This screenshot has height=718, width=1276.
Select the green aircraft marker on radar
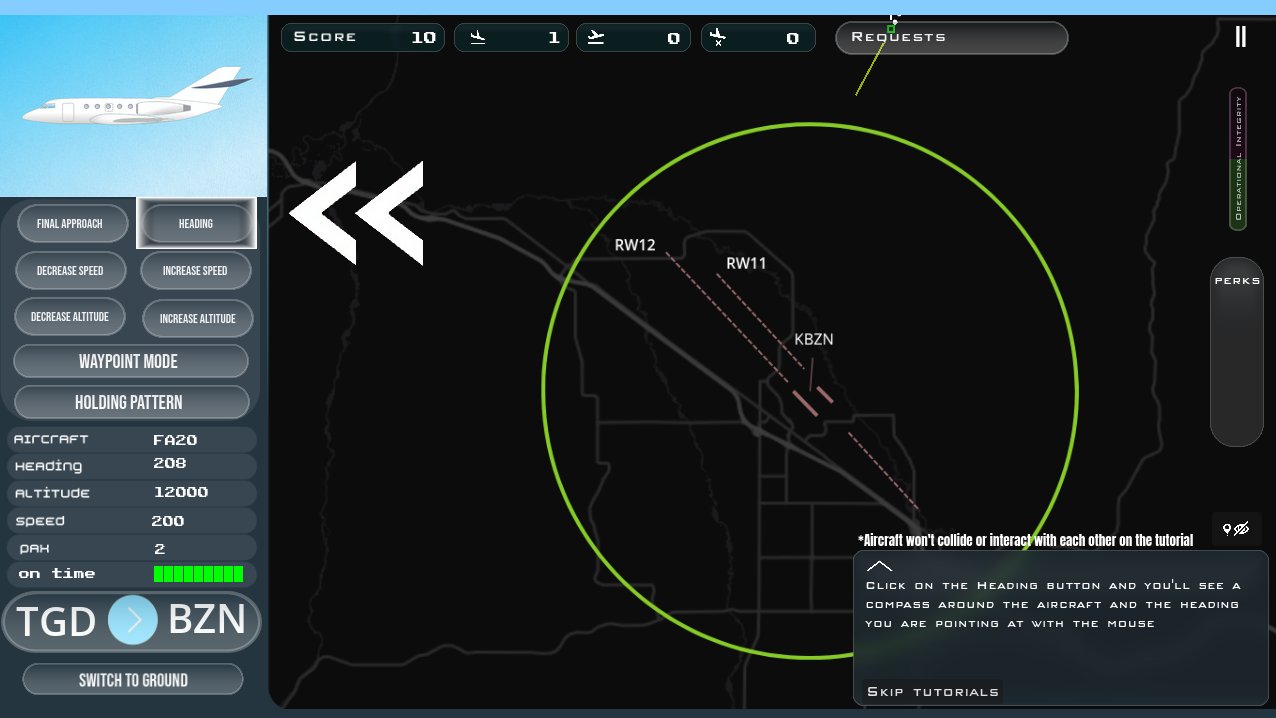pos(891,29)
